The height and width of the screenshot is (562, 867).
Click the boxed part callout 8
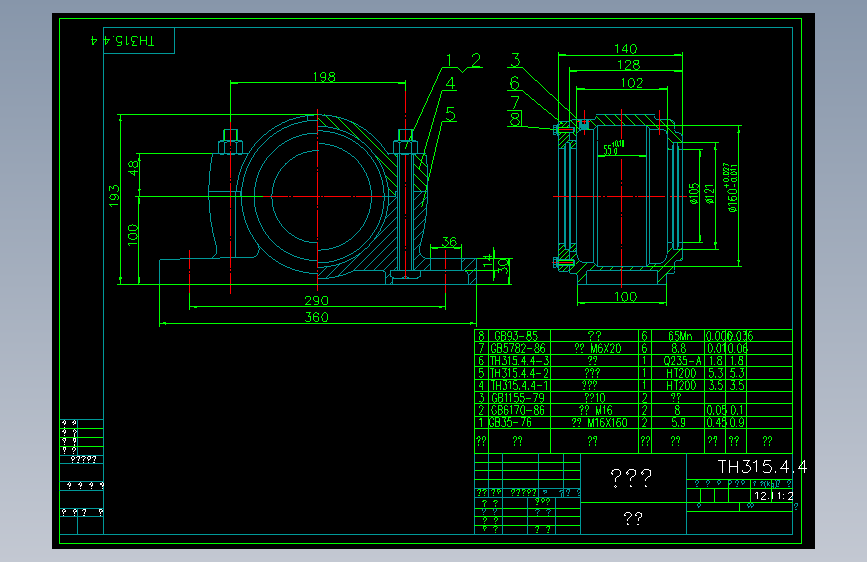click(x=515, y=118)
